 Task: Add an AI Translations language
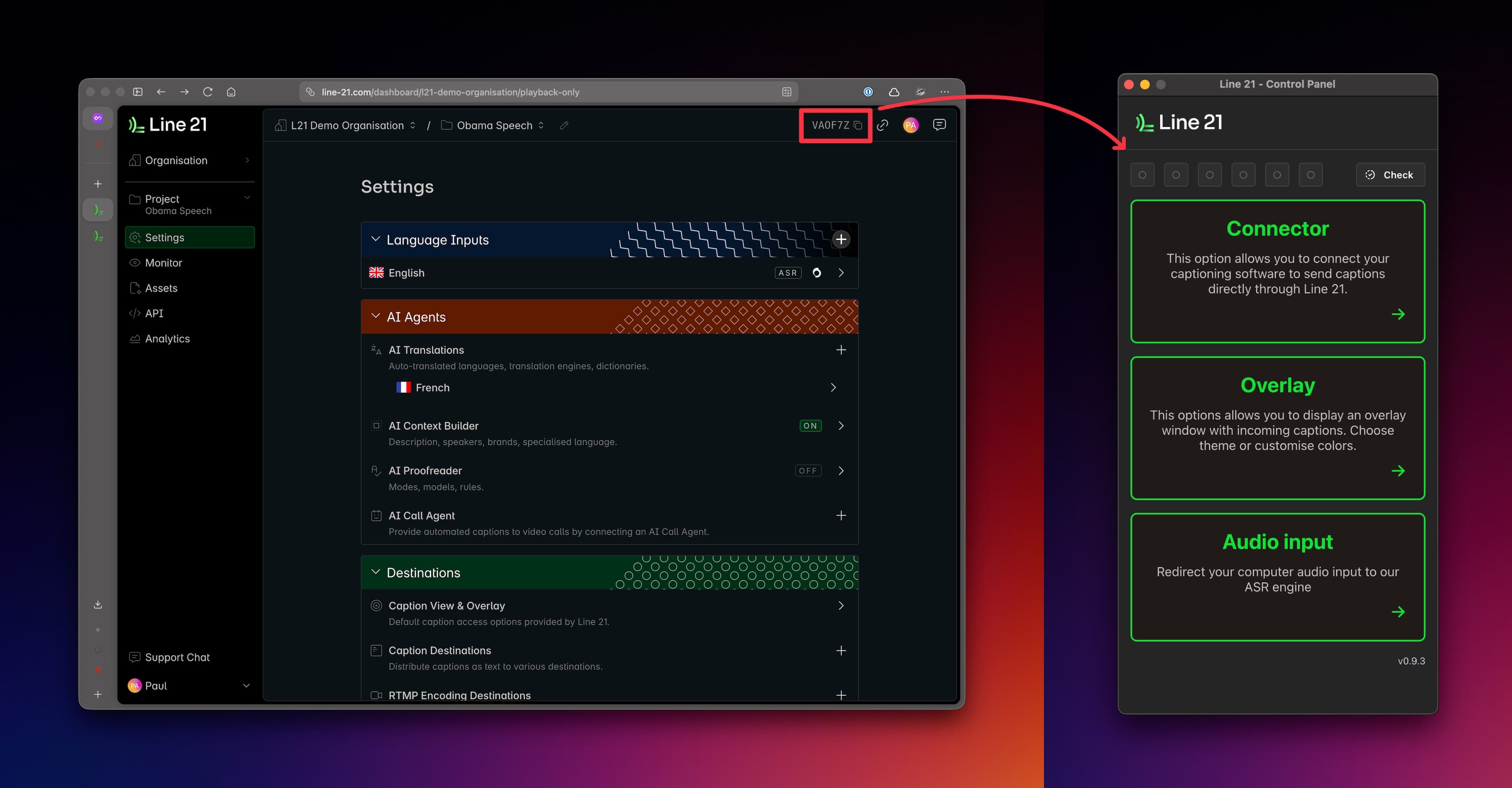[841, 350]
